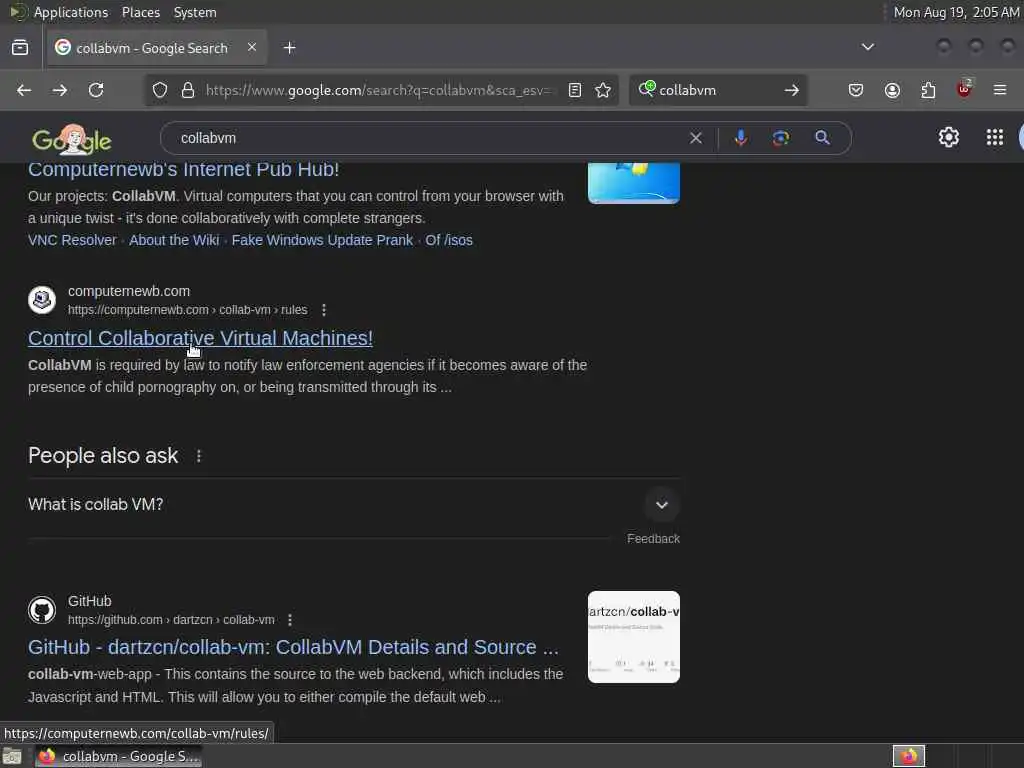The height and width of the screenshot is (768, 1024).
Task: Open the uBlock Origin extension icon
Action: click(x=964, y=89)
